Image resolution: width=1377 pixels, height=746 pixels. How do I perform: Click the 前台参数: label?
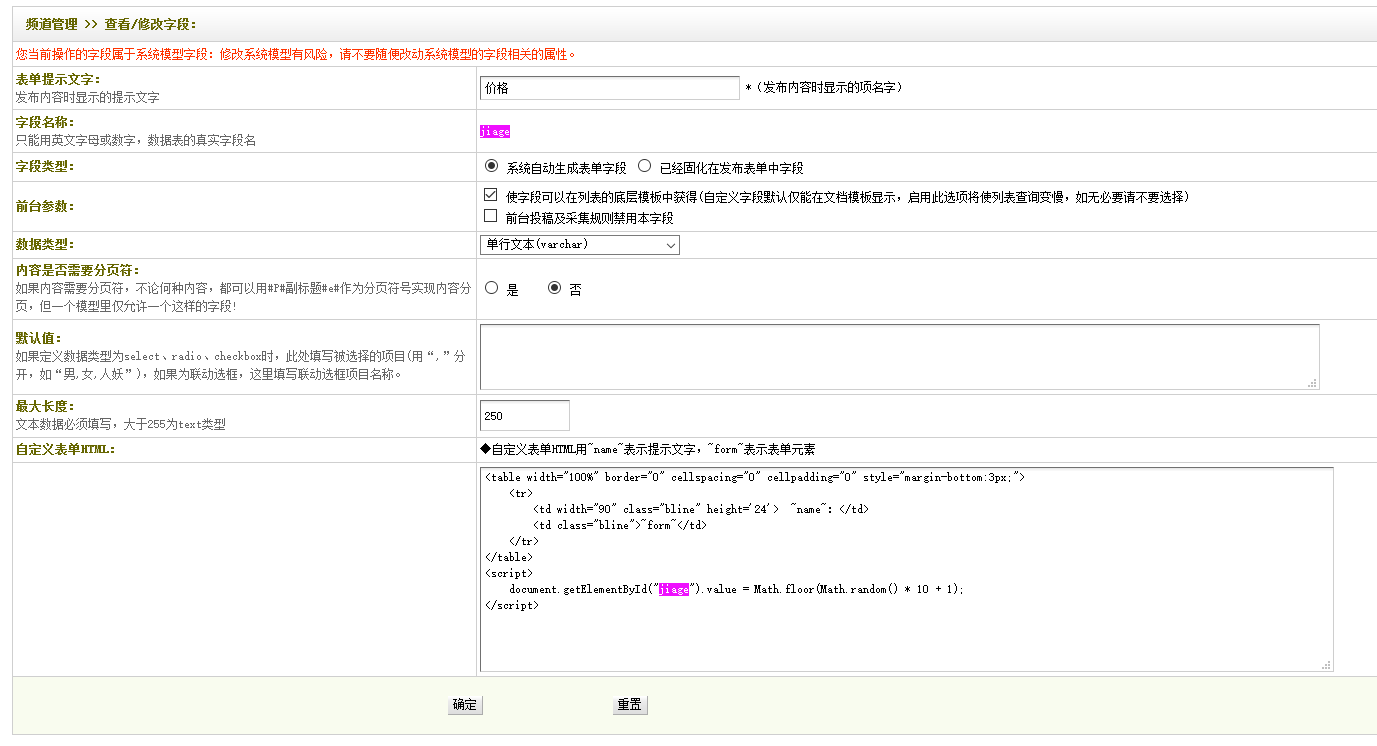coord(45,207)
